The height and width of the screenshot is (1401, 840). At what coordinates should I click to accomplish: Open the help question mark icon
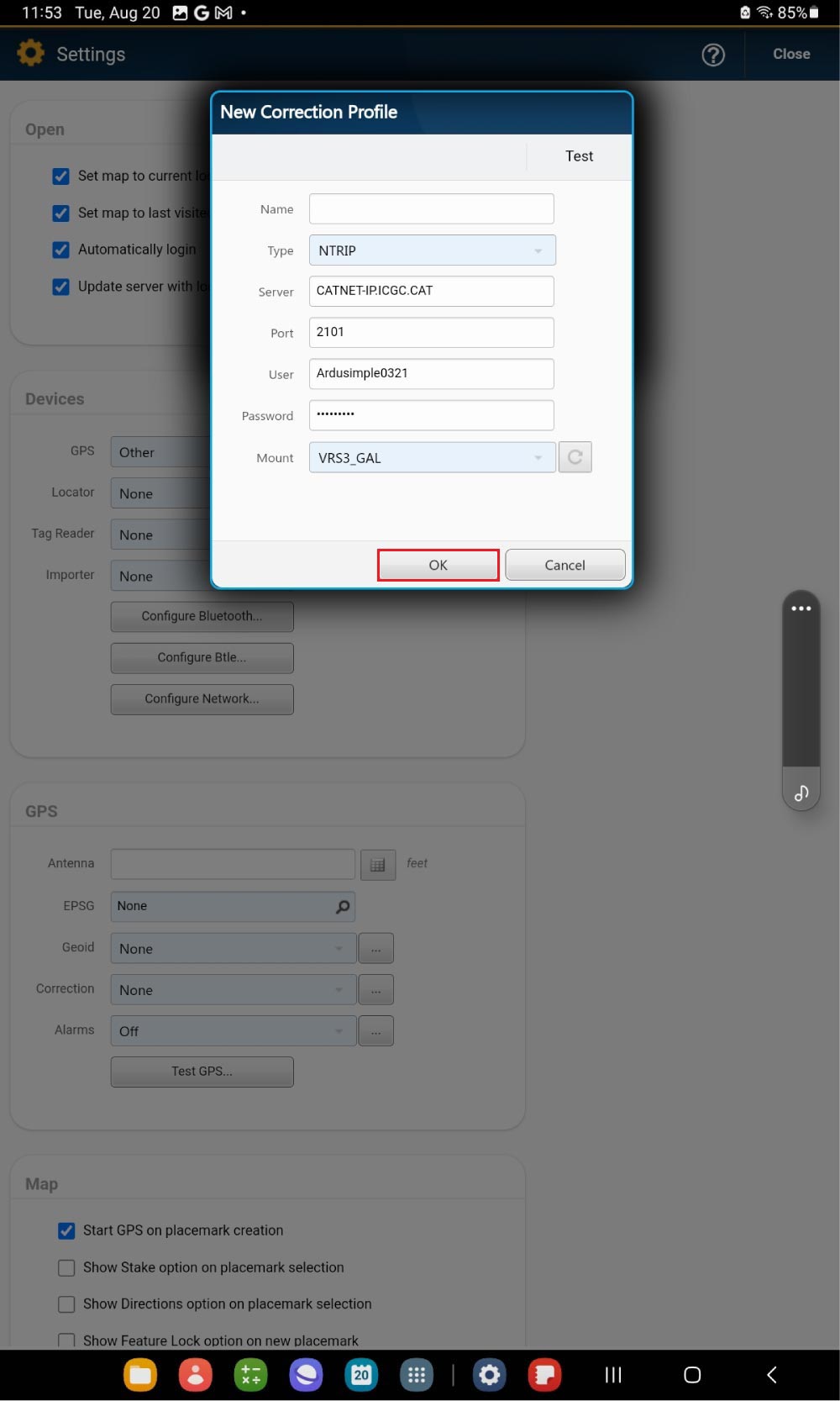[x=713, y=55]
